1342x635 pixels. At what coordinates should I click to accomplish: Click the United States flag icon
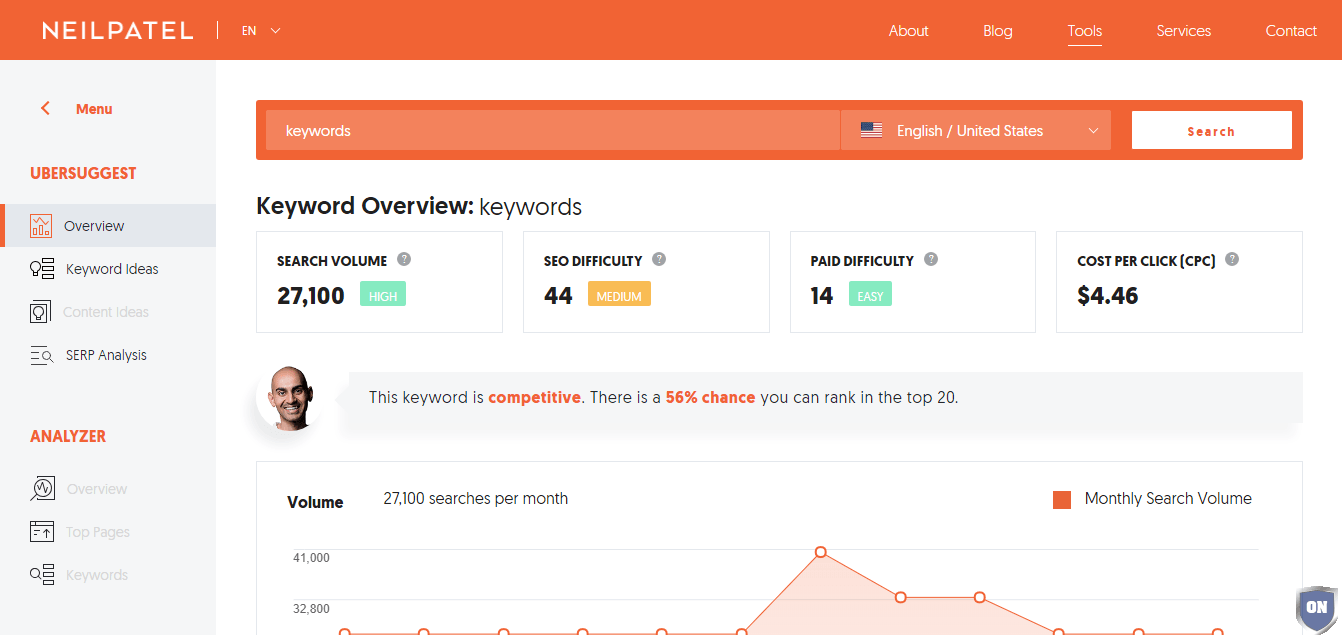tap(871, 130)
